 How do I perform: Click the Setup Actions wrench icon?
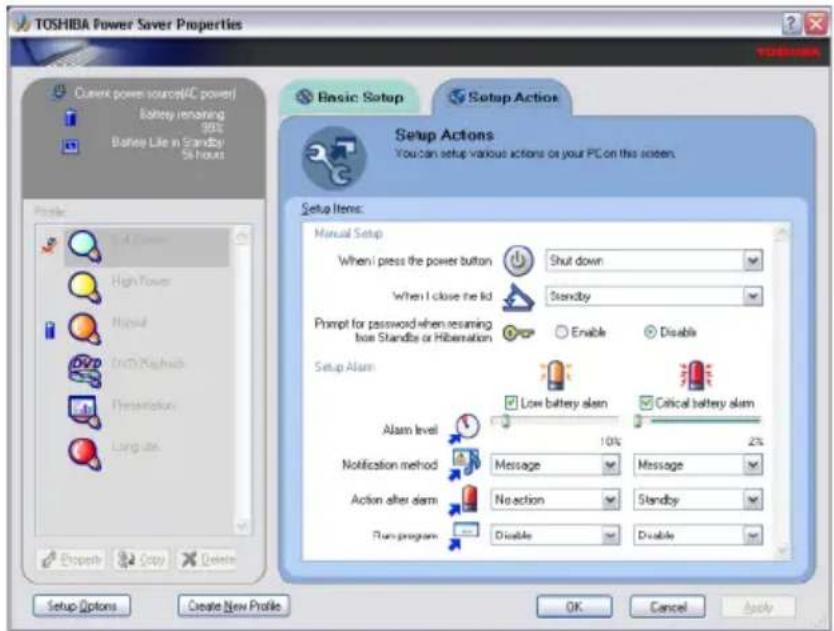(x=333, y=158)
